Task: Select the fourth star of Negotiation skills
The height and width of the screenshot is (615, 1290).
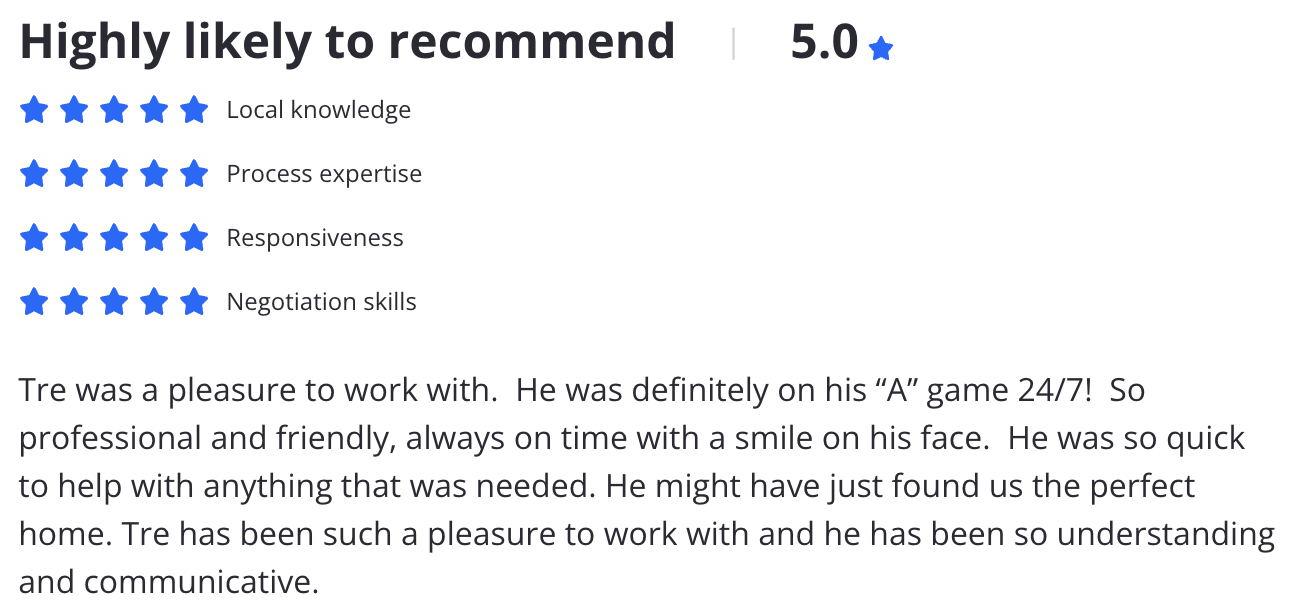Action: point(154,301)
